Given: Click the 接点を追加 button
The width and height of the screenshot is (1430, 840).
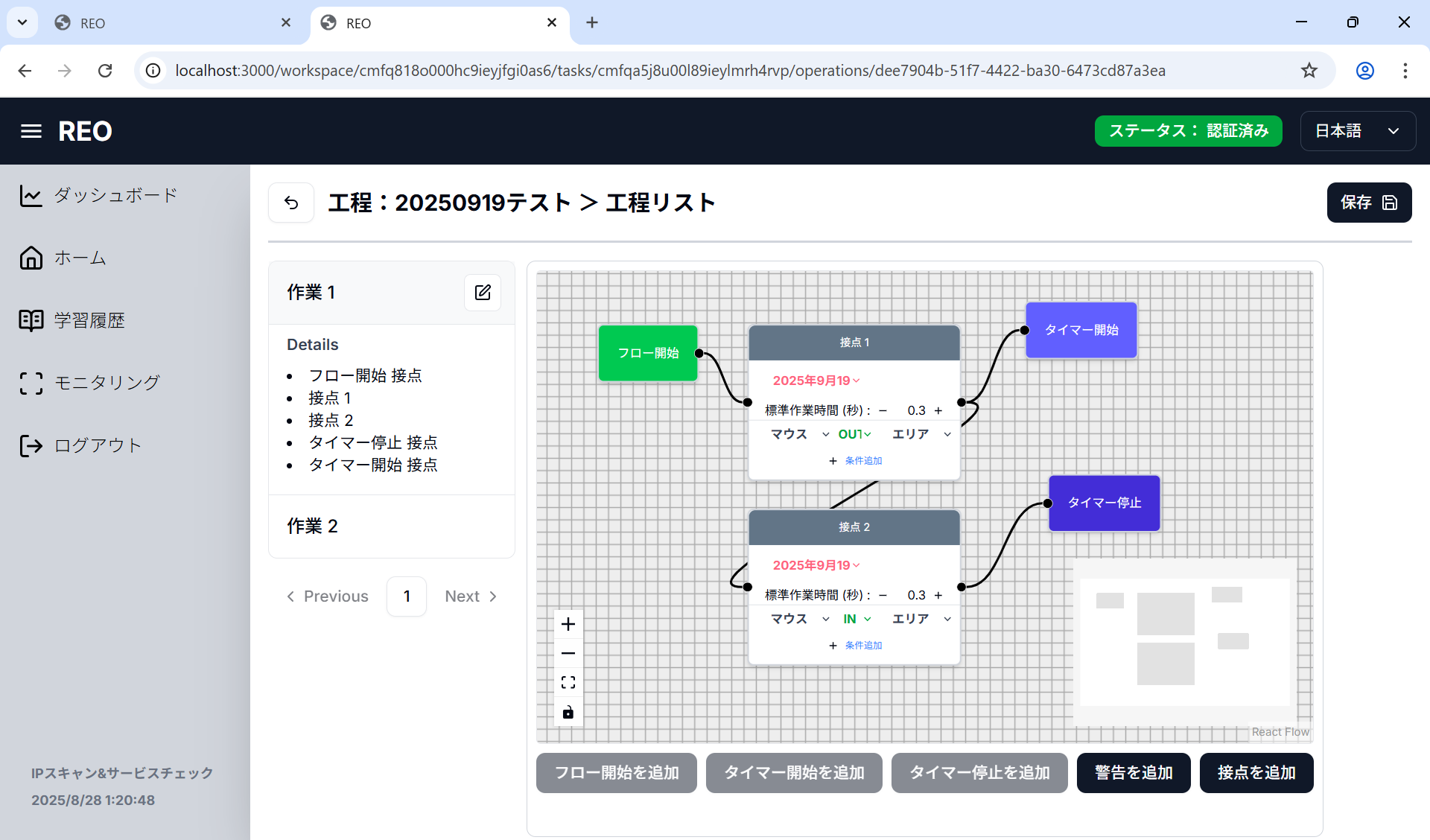Looking at the screenshot, I should click(1256, 773).
